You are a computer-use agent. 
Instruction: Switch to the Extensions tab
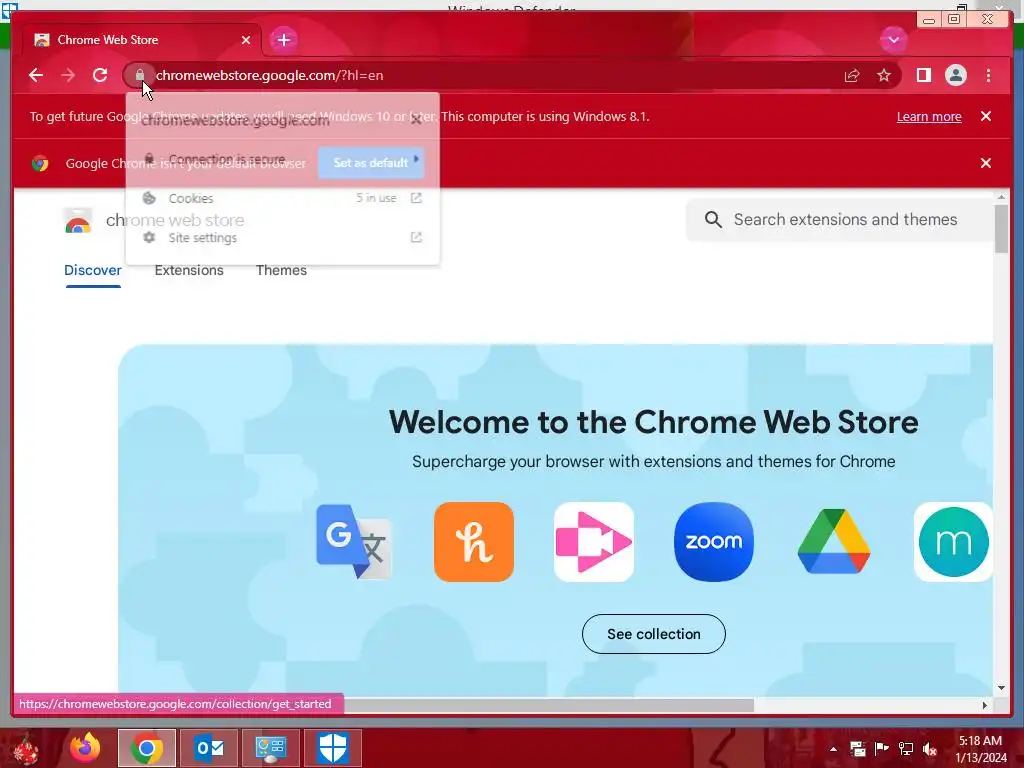coord(189,270)
